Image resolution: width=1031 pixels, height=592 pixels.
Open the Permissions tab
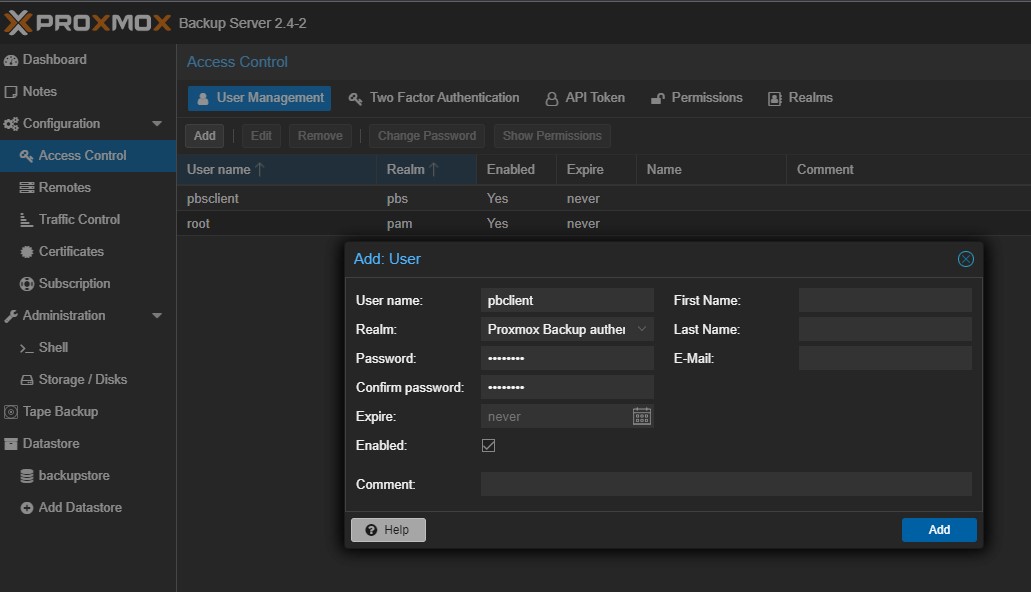pos(697,98)
